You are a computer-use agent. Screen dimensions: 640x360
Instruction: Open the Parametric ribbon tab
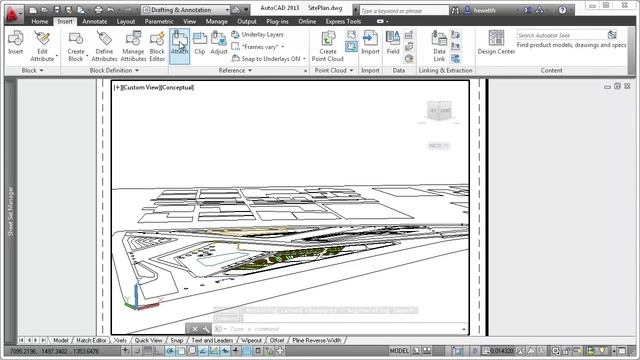[159, 21]
